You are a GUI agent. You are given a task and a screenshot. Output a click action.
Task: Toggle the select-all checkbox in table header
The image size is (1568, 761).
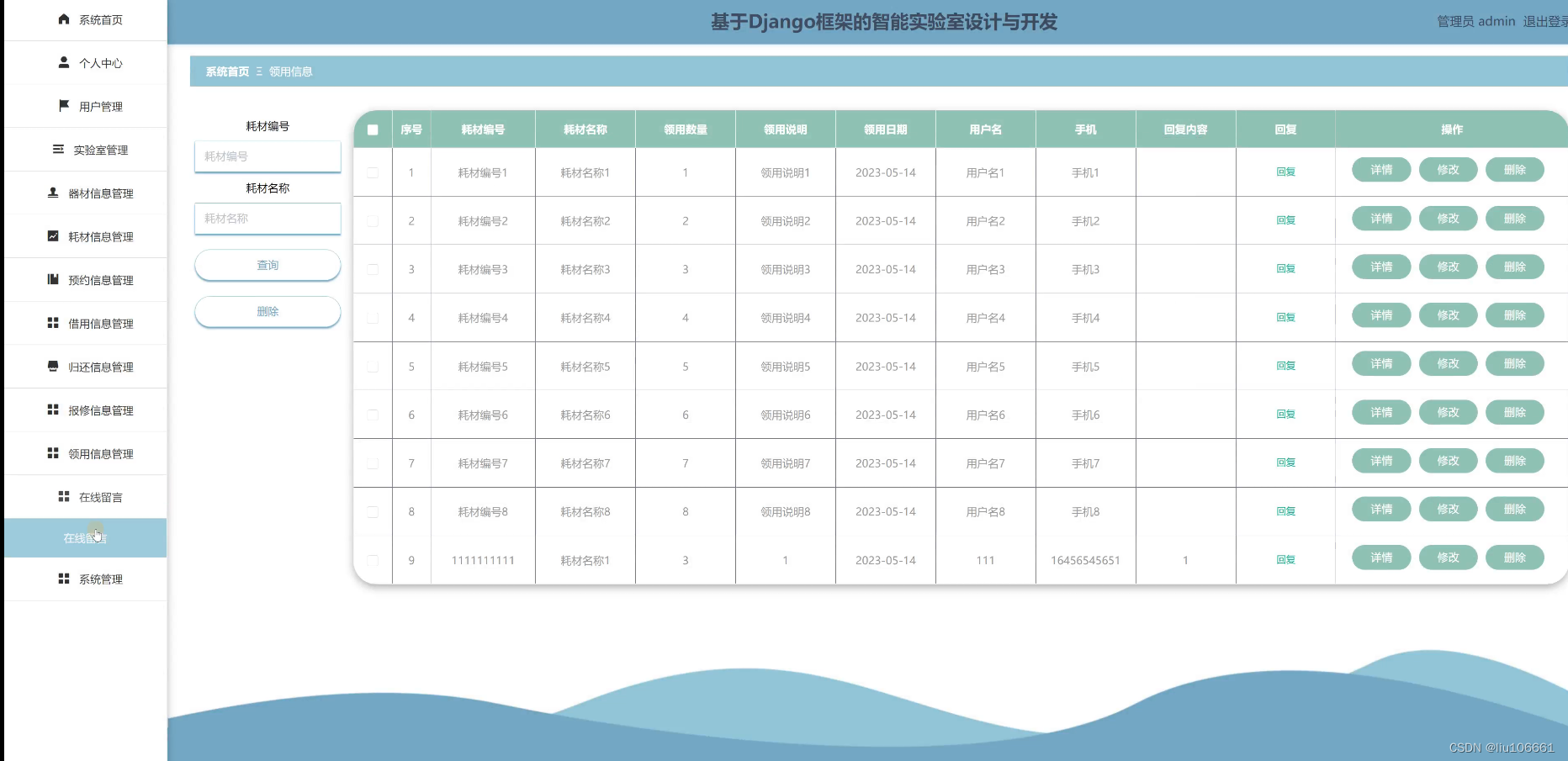point(373,129)
